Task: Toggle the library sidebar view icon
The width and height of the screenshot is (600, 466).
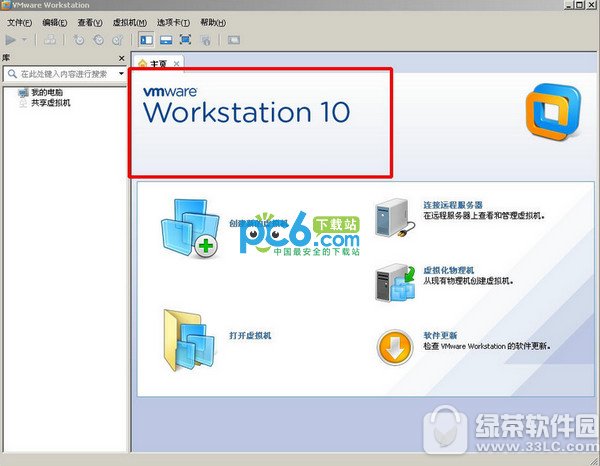Action: point(146,40)
